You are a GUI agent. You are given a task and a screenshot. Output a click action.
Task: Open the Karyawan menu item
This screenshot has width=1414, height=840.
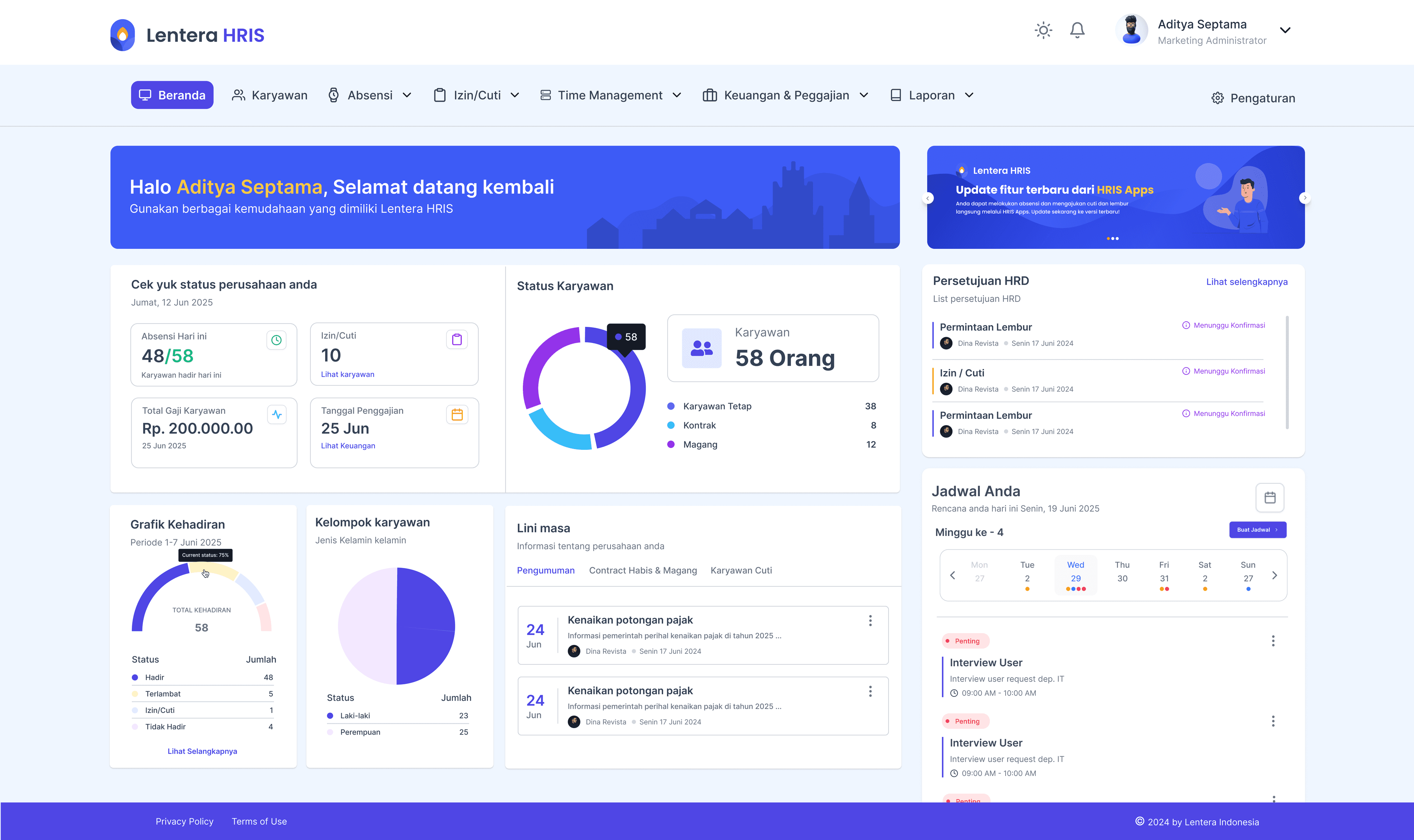click(270, 95)
